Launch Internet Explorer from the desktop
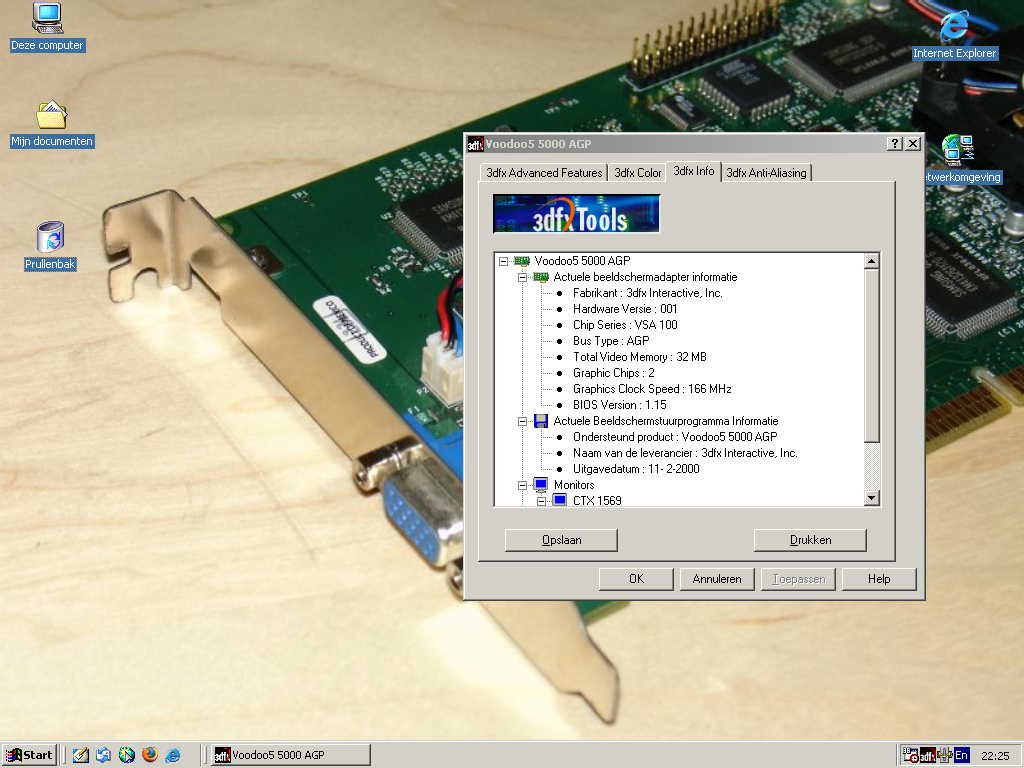The width and height of the screenshot is (1024, 768). tap(954, 26)
